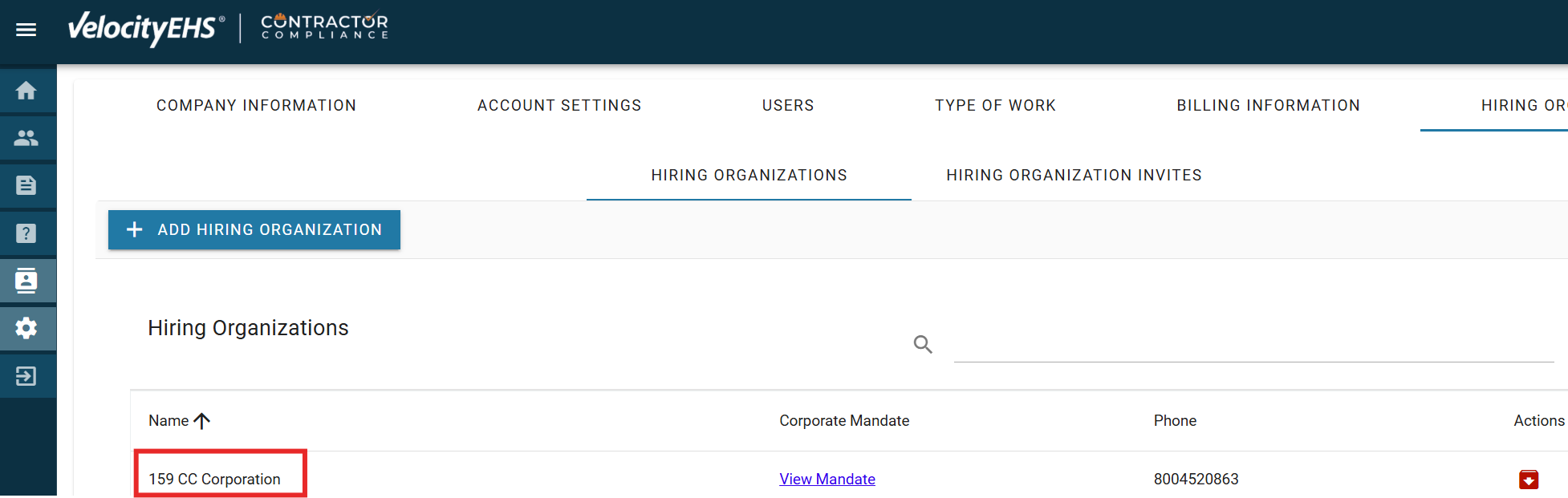Click red archive action for 159 CC Corporation
This screenshot has width=1568, height=498.
pyautogui.click(x=1529, y=480)
